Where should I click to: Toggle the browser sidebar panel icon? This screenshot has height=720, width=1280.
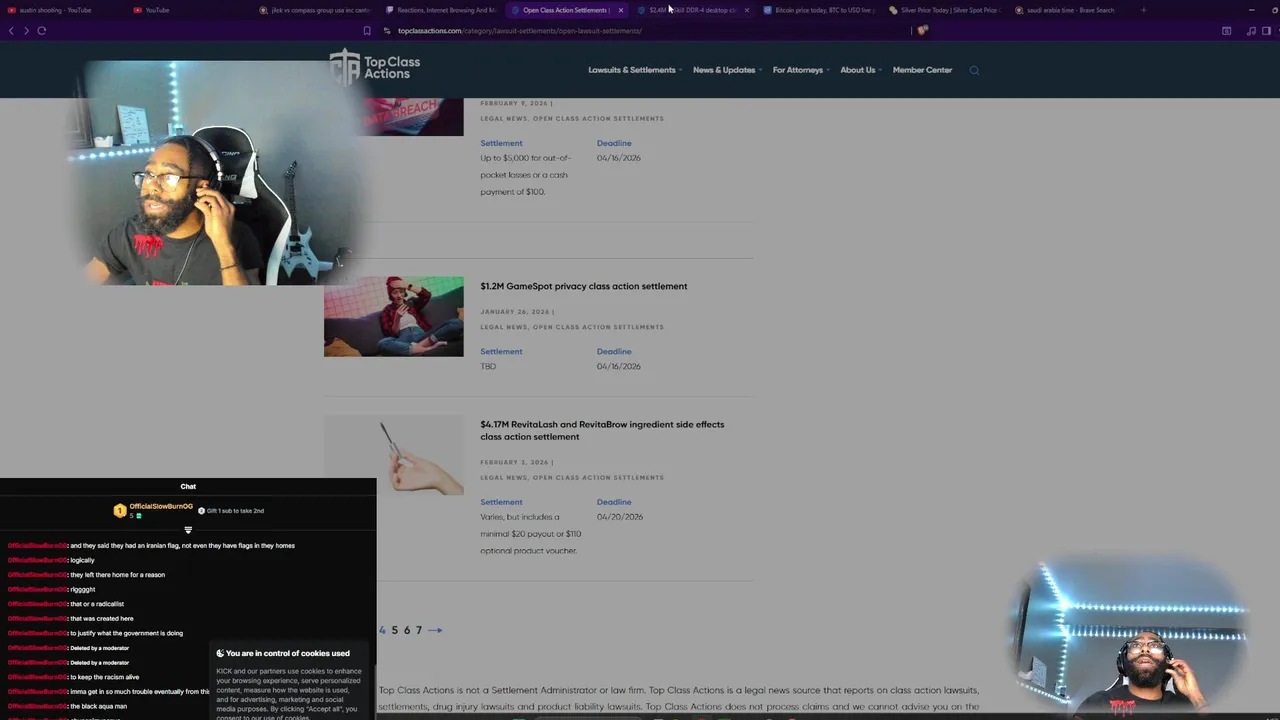[x=1266, y=31]
